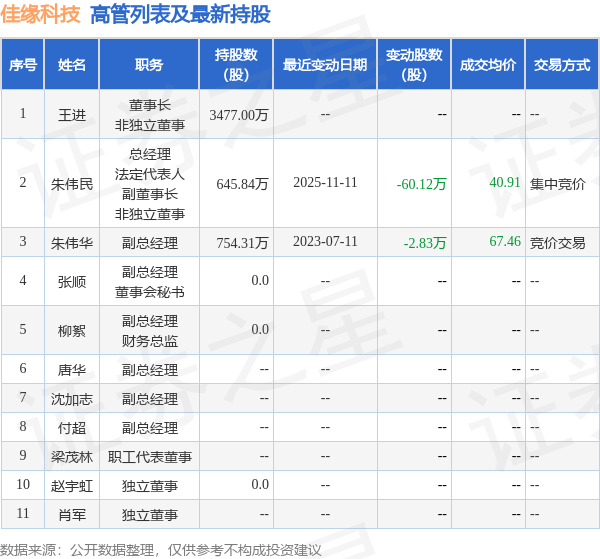Click the 集中竞价 trade method cell

557,184
